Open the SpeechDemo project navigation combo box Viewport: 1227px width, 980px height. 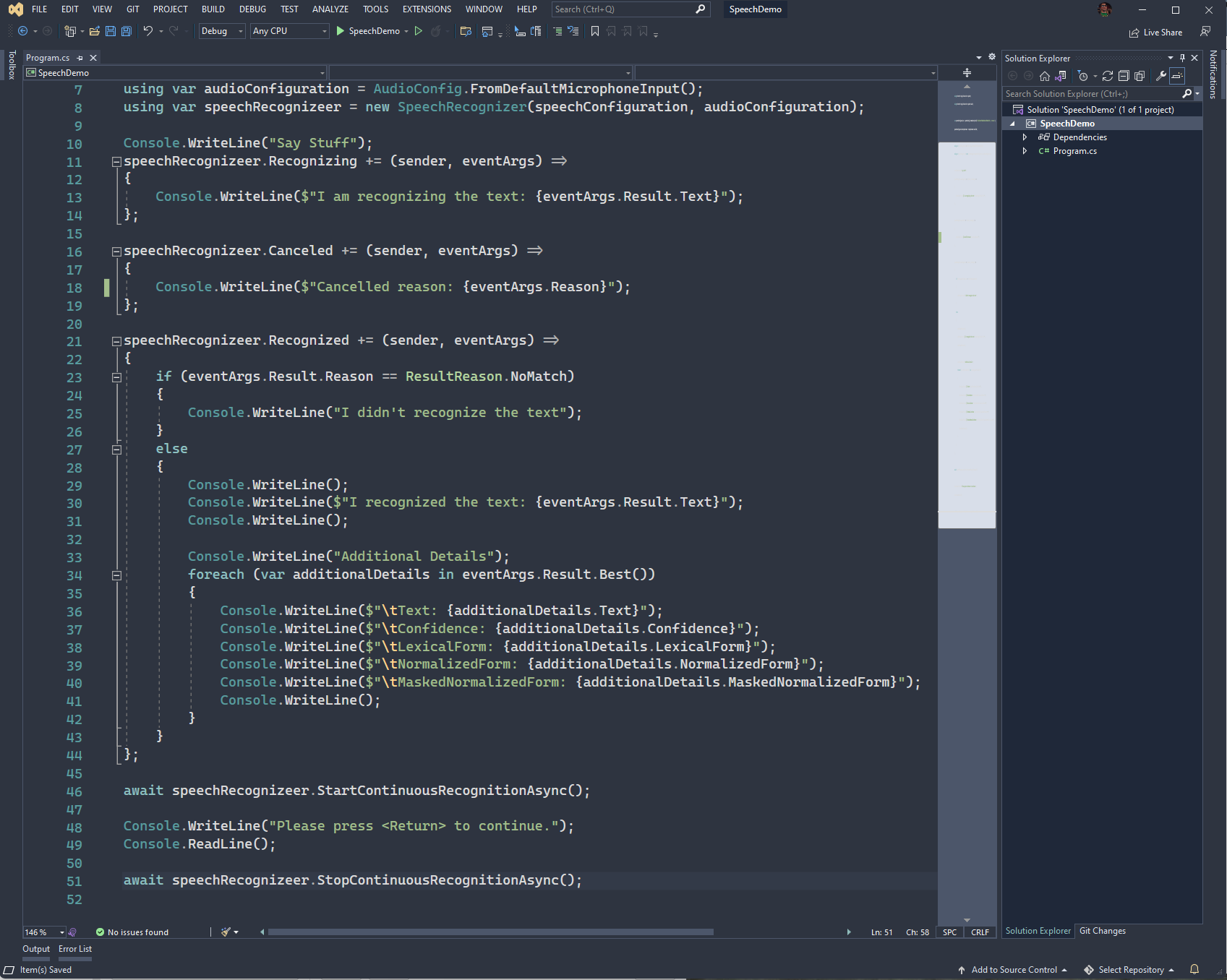pos(175,73)
